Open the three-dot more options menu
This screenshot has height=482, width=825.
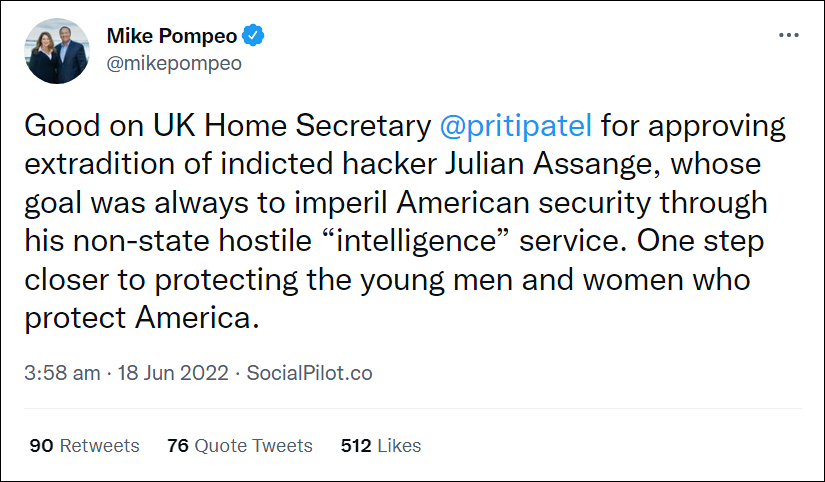click(x=788, y=35)
